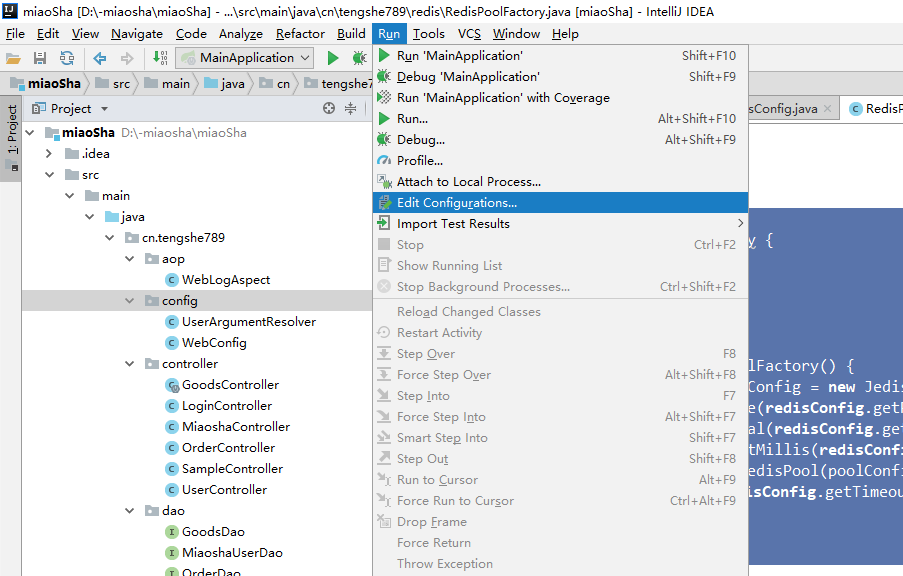Open the Build menu

[x=351, y=34]
